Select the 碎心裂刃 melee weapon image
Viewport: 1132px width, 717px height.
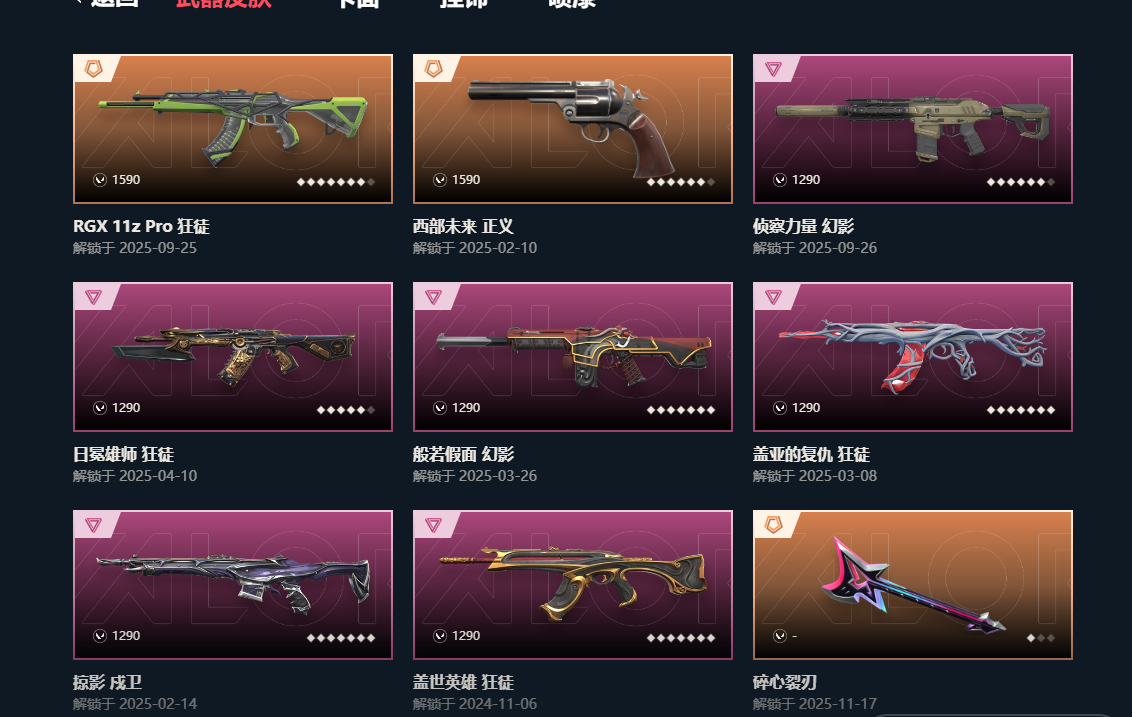point(913,585)
